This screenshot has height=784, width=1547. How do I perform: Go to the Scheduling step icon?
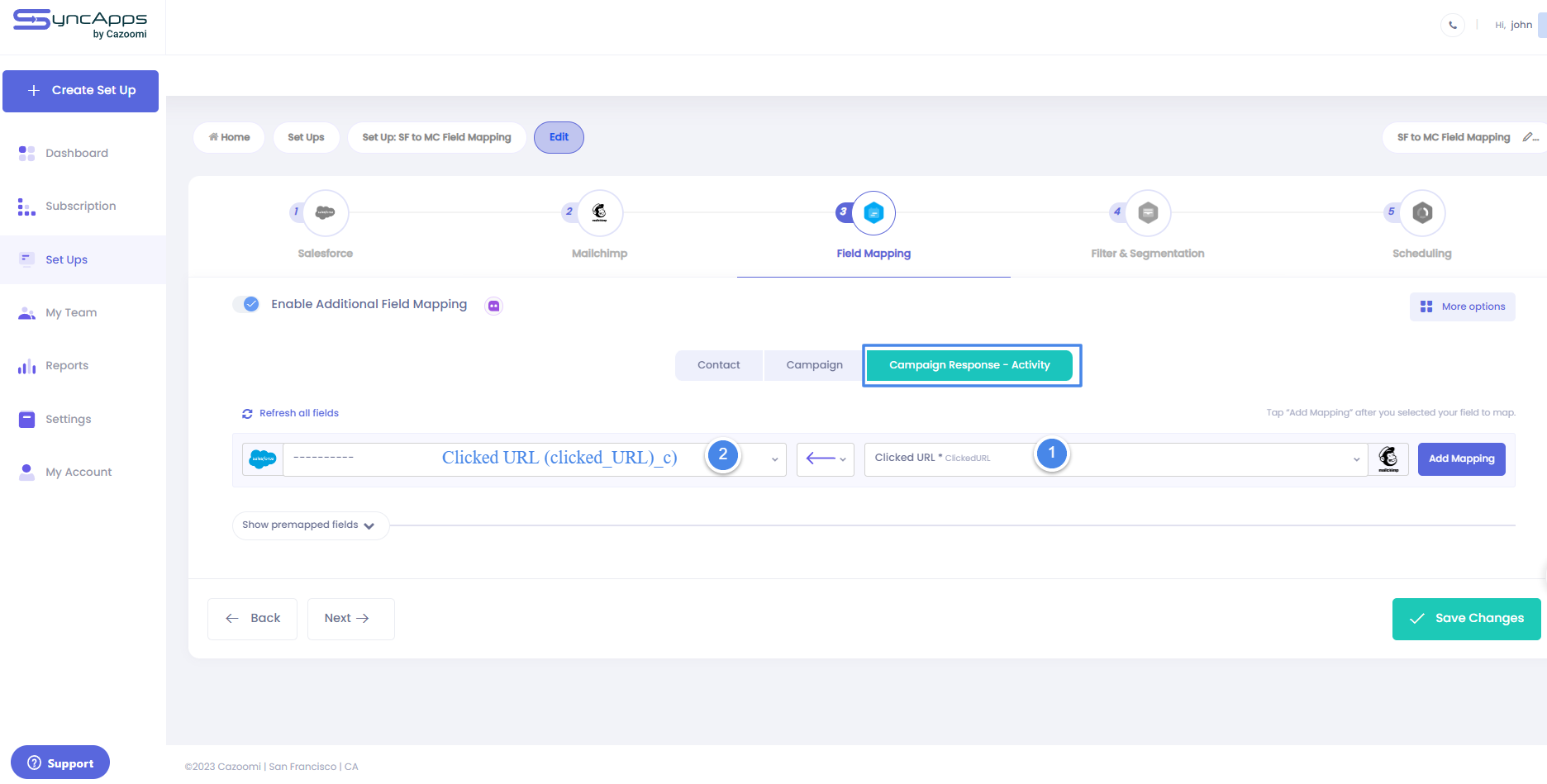point(1422,213)
